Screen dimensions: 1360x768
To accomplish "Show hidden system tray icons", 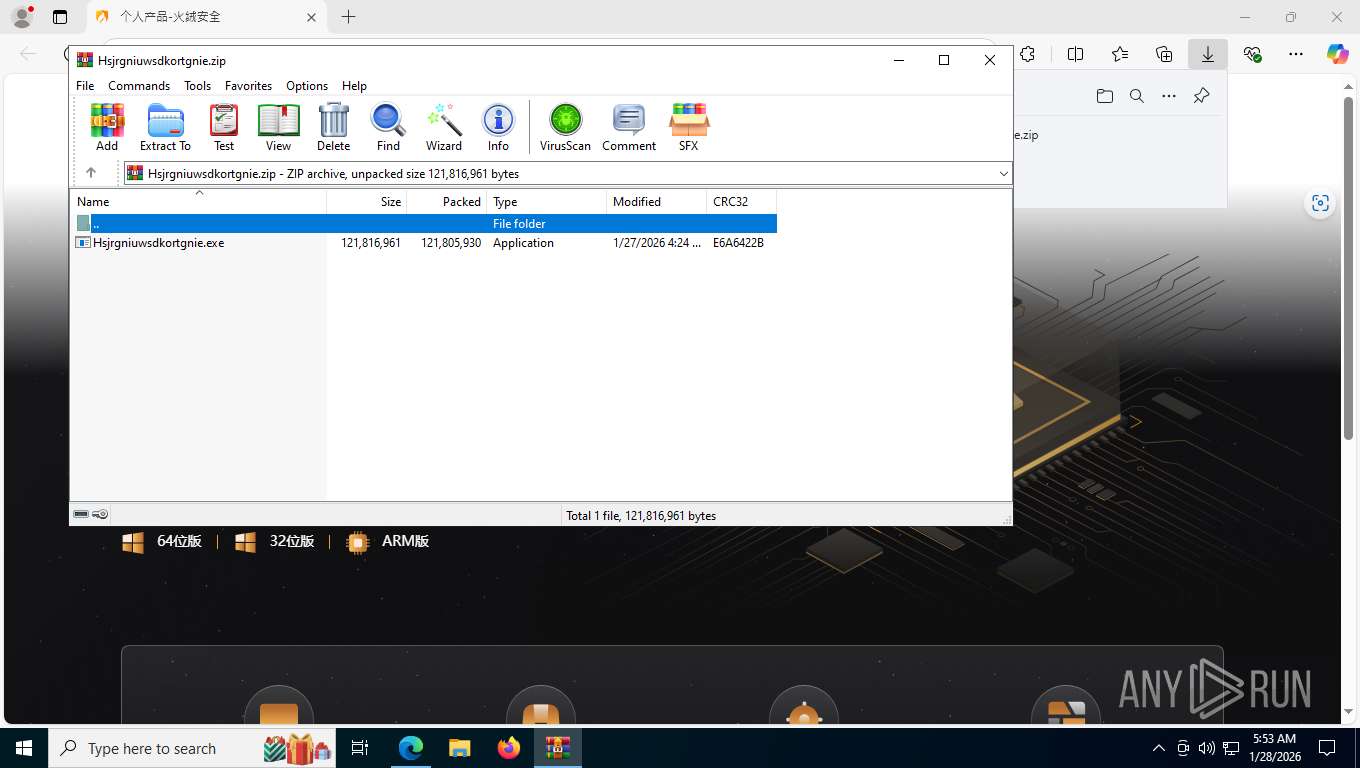I will [1159, 748].
